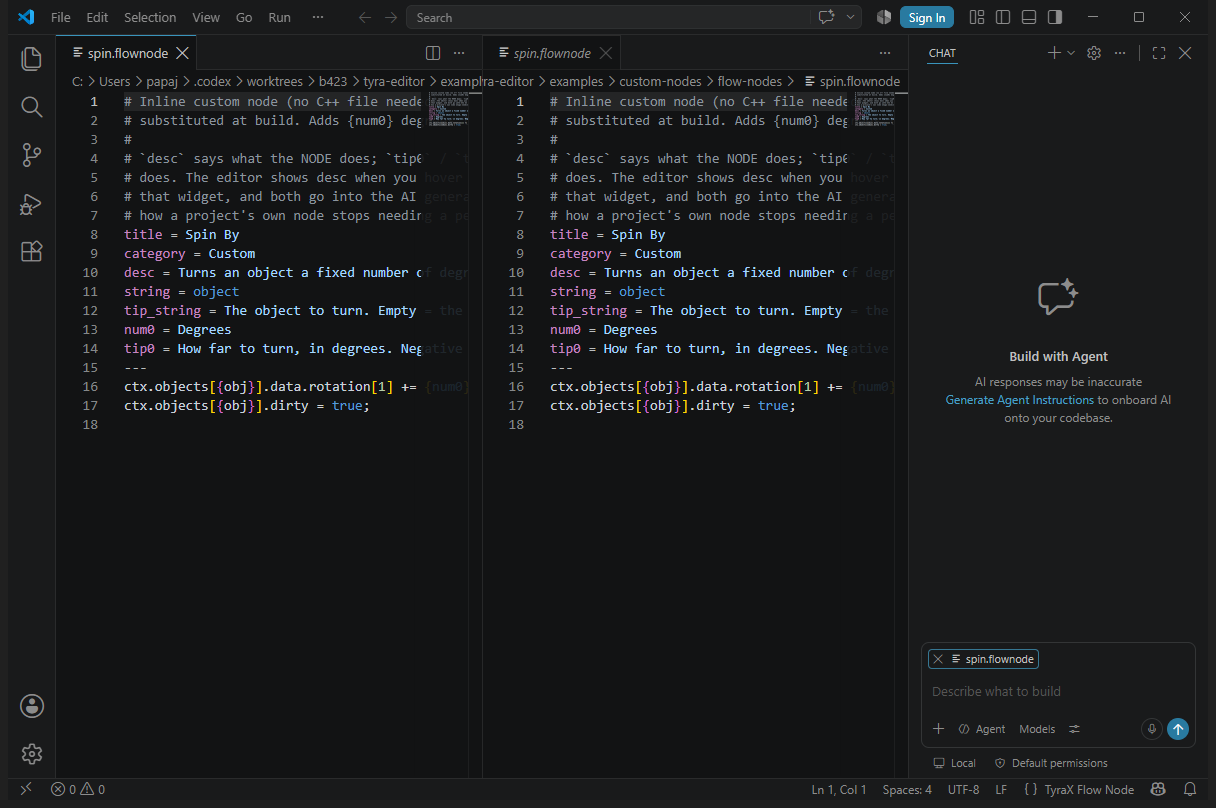Viewport: 1216px width, 808px height.
Task: Click the agent status icon beside Sign In
Action: (x=883, y=17)
